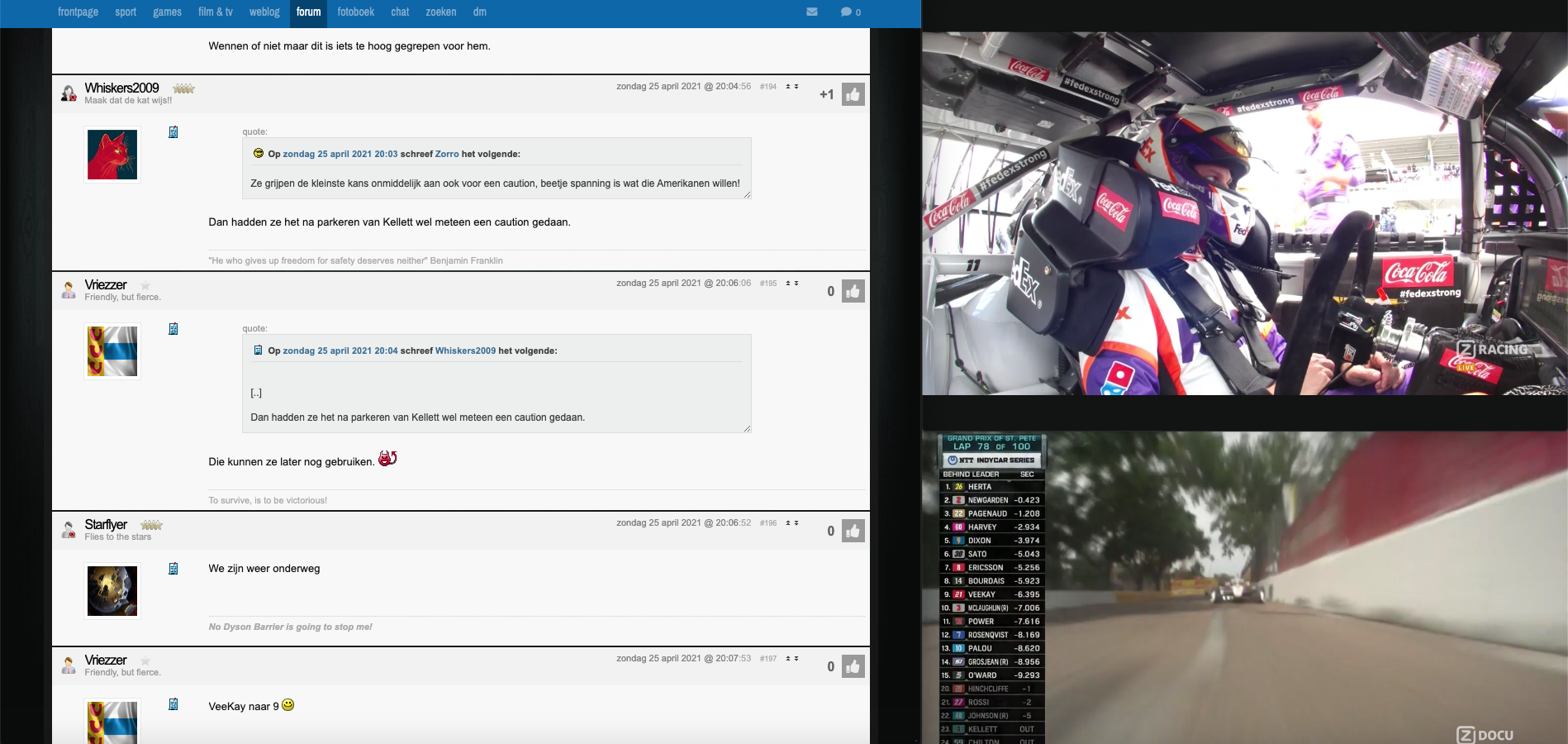Click the devil smiley after 'later nog gebruiken'
Viewport: 1568px width, 744px height.
pos(387,458)
